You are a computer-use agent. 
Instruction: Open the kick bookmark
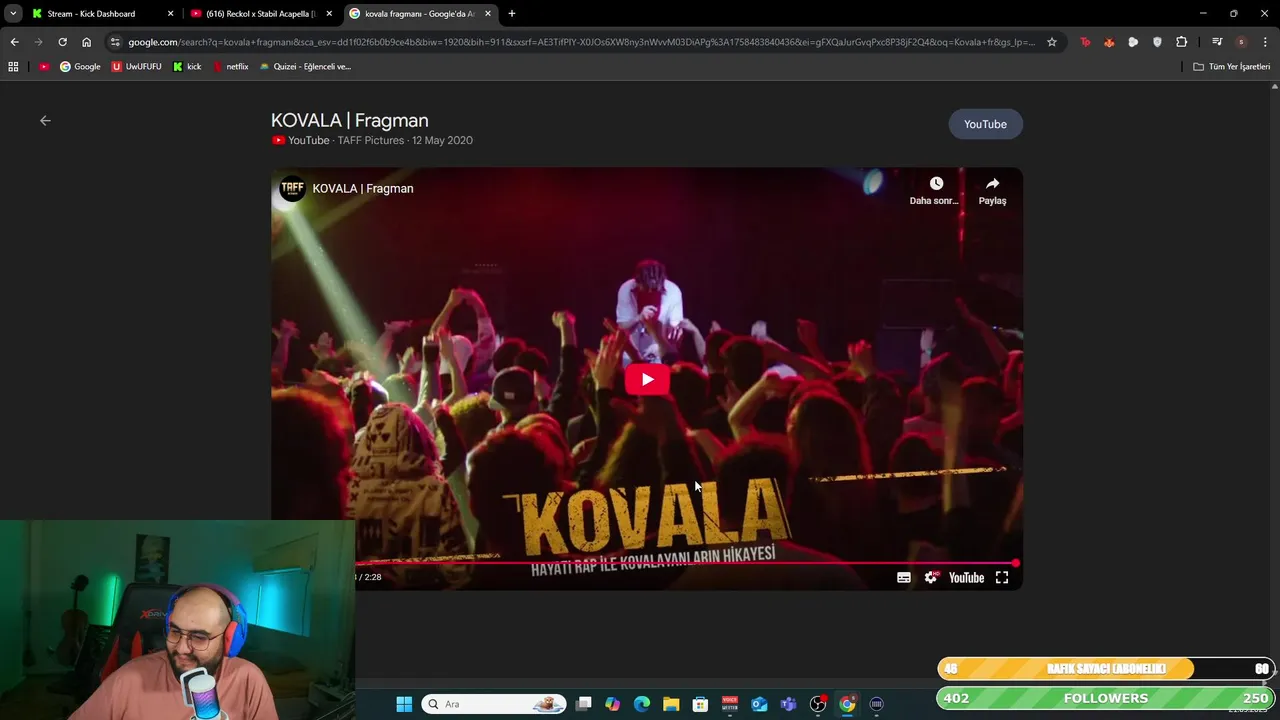pos(187,66)
